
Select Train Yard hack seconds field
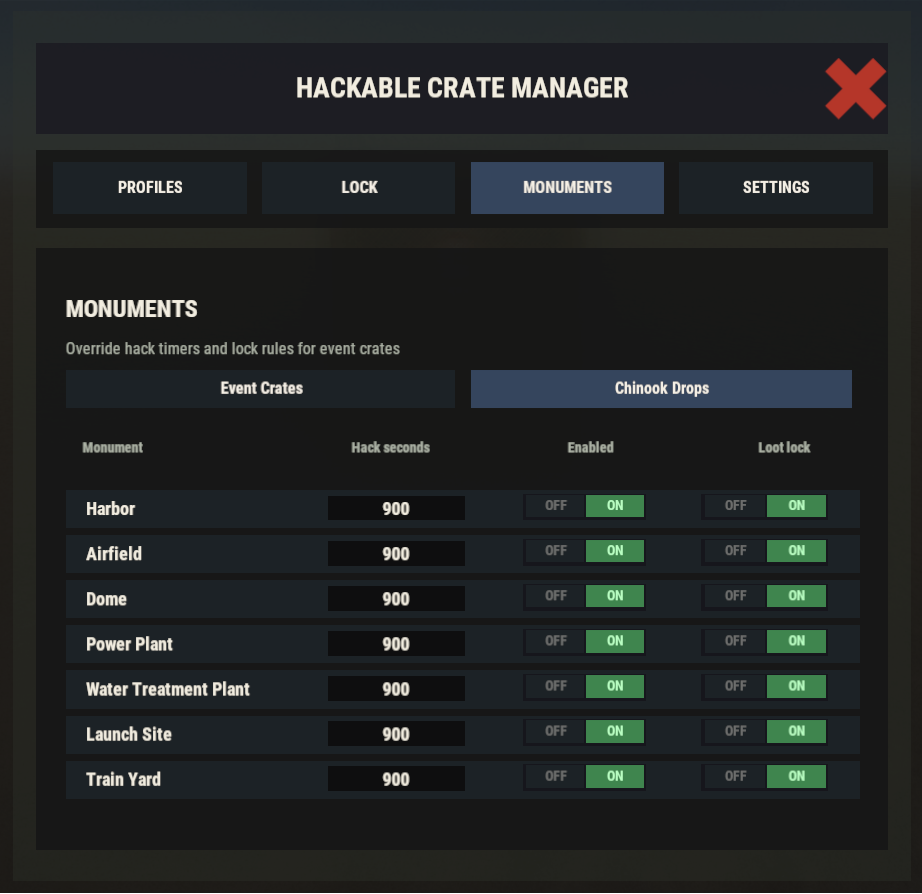coord(396,779)
